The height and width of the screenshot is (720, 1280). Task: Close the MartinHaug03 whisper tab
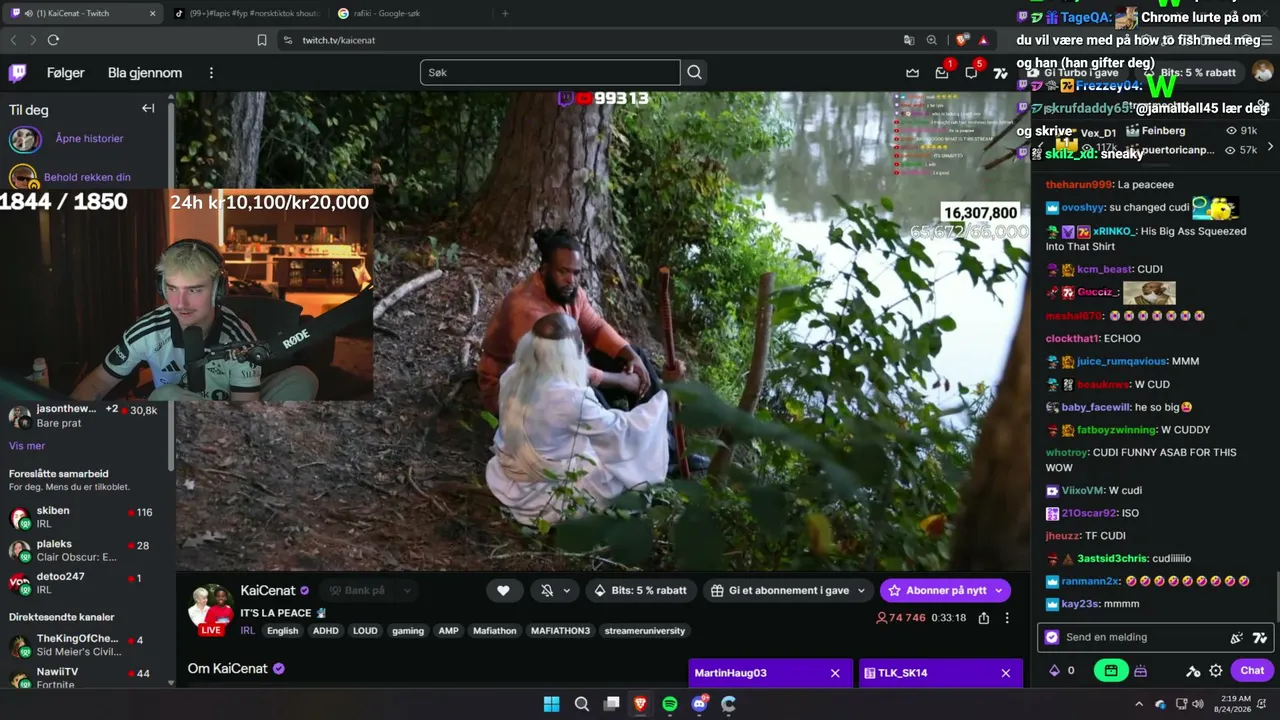click(835, 673)
